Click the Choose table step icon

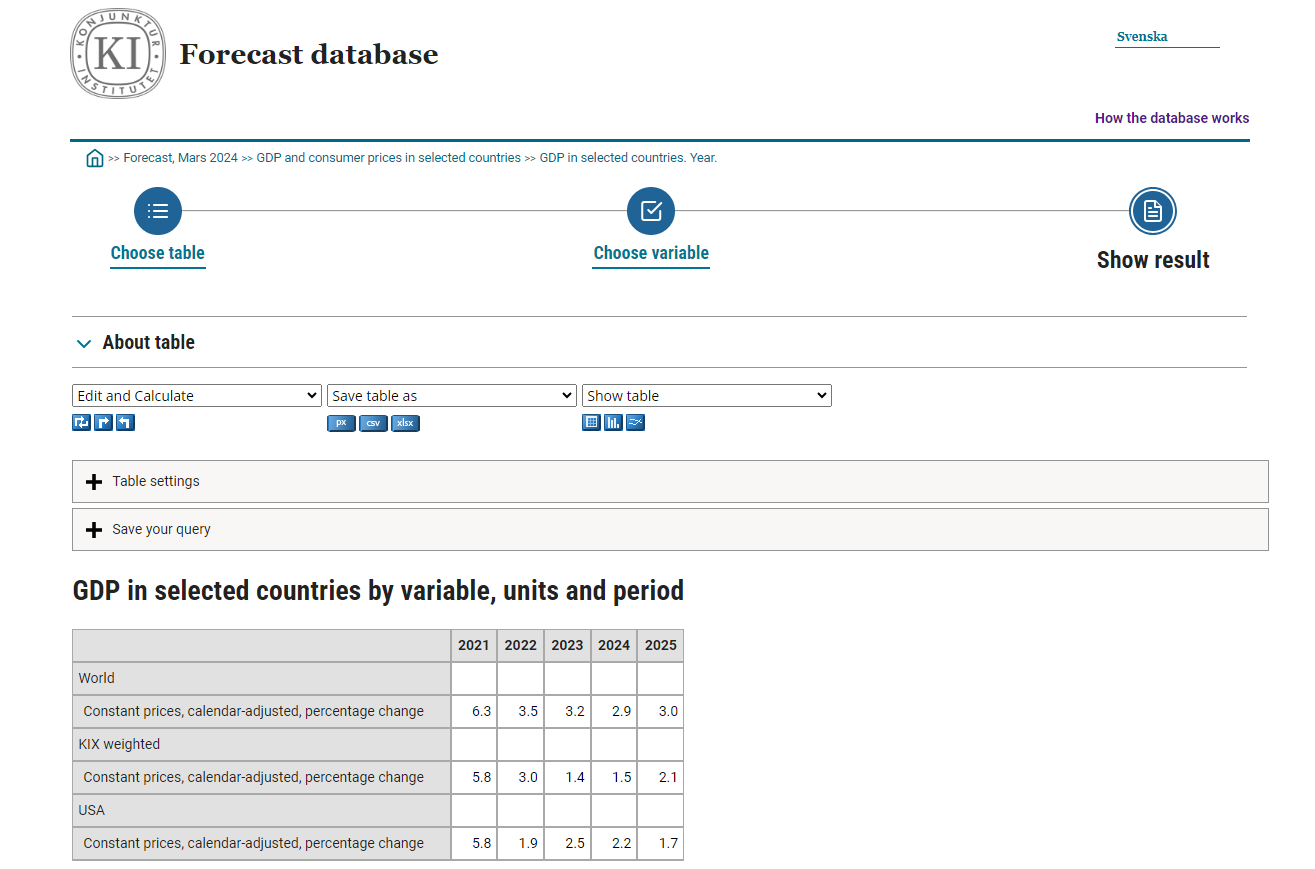coord(157,211)
